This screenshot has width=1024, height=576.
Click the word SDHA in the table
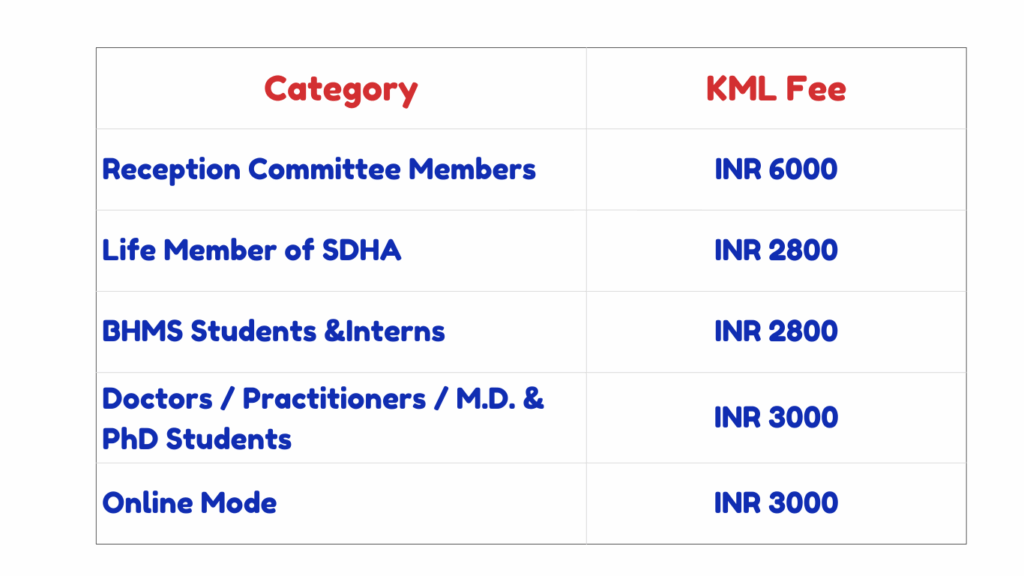[361, 250]
